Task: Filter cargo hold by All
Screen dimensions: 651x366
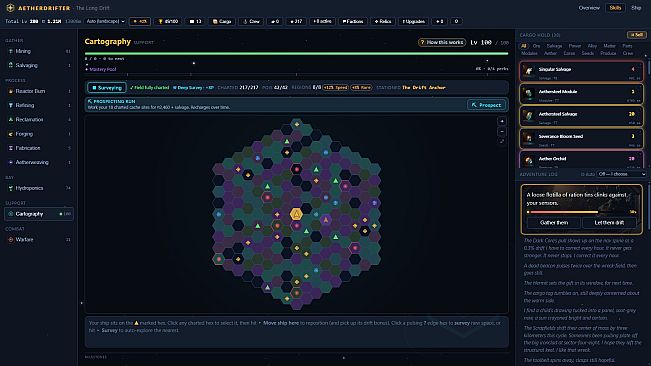Action: 524,46
